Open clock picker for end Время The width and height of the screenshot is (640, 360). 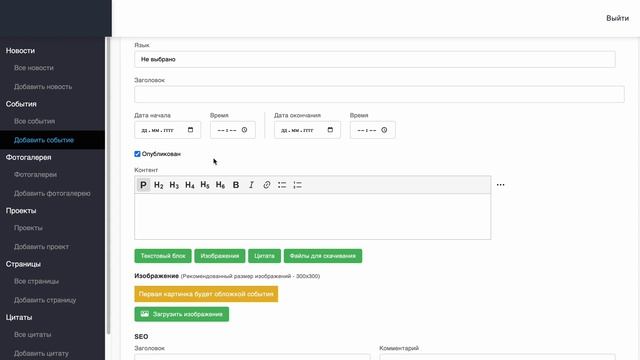pos(384,130)
